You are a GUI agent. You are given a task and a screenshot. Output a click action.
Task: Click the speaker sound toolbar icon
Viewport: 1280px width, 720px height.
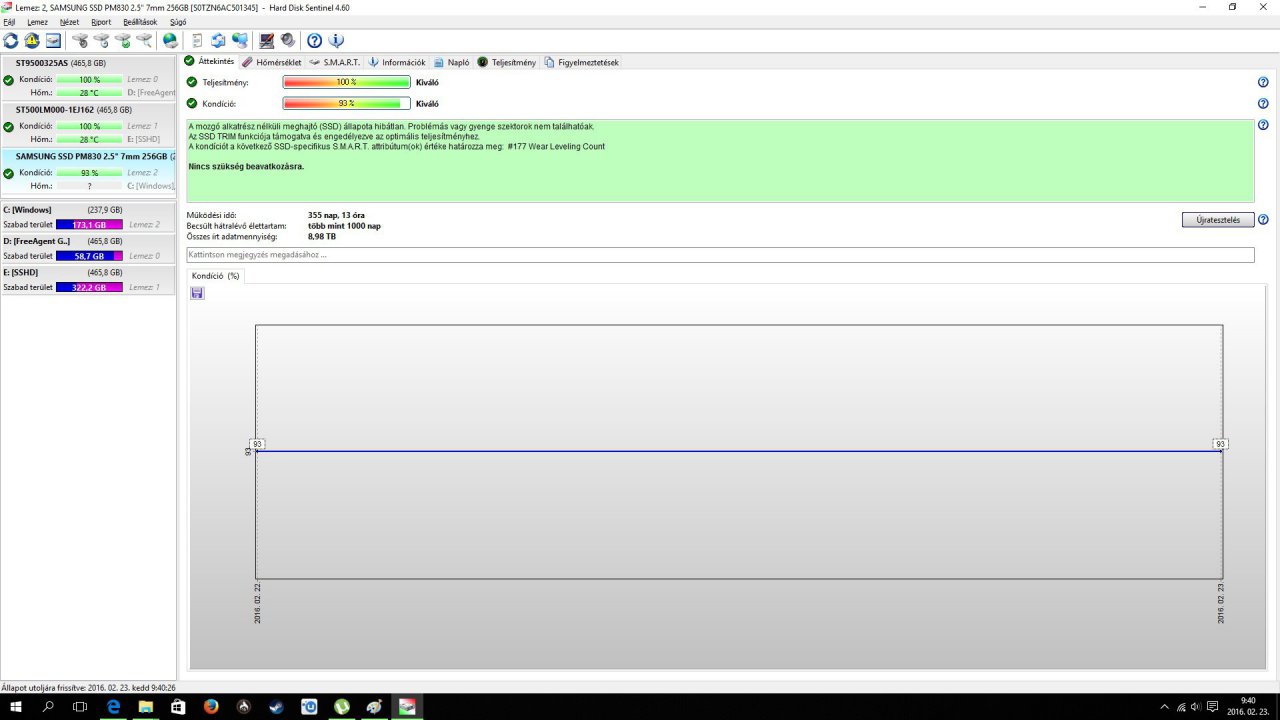click(288, 40)
